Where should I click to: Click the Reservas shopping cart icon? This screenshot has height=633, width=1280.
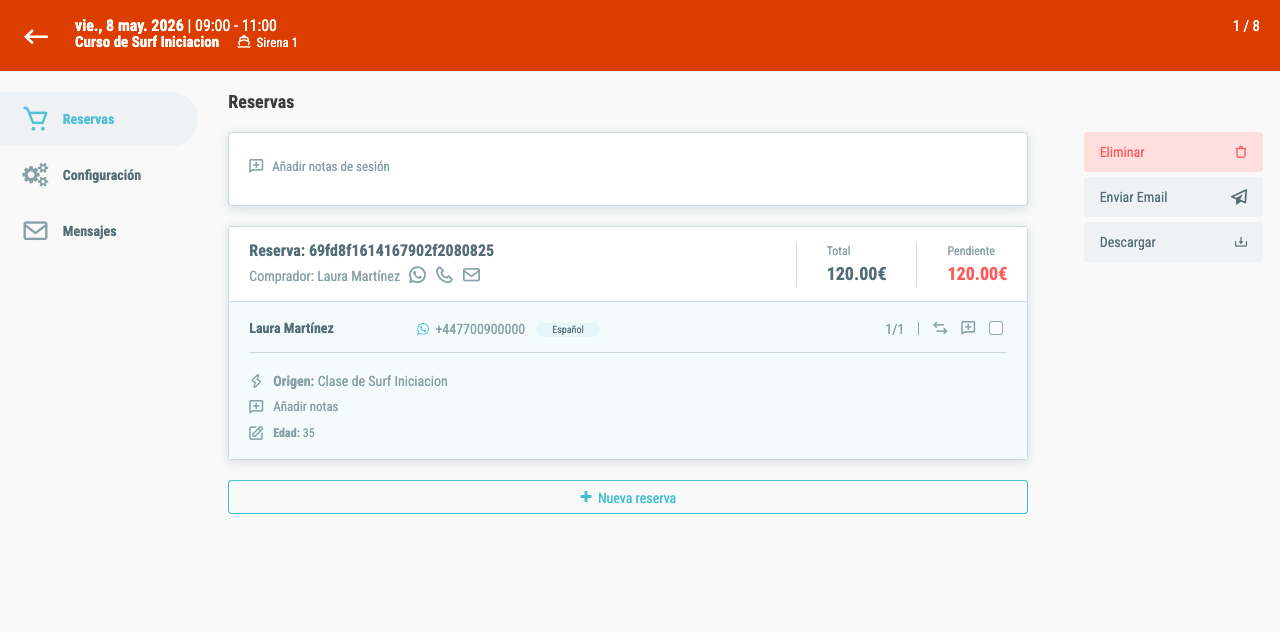tap(36, 119)
